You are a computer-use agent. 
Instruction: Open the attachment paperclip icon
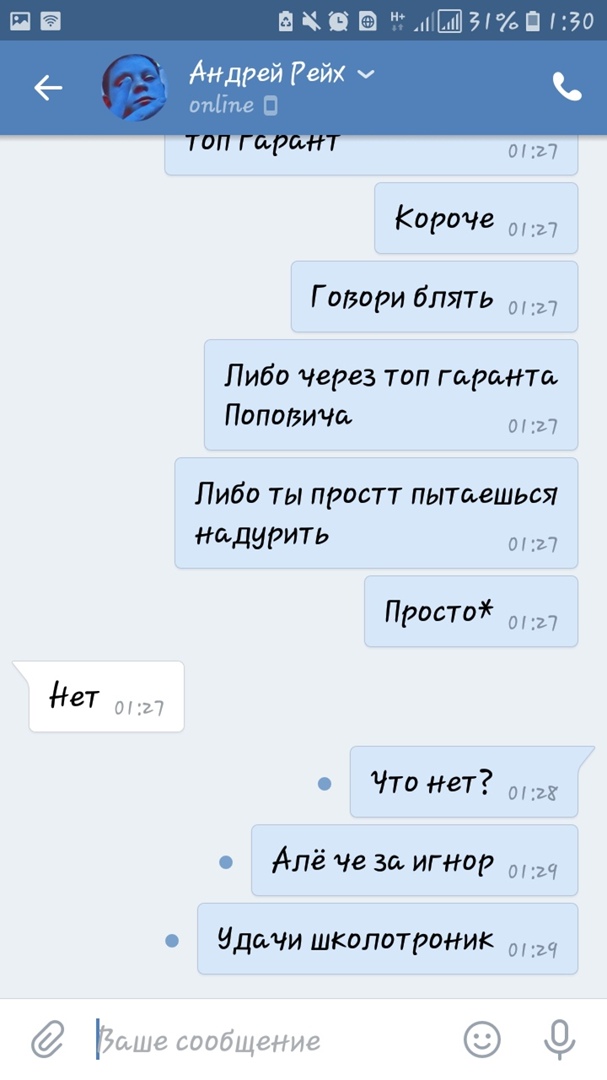click(48, 1039)
